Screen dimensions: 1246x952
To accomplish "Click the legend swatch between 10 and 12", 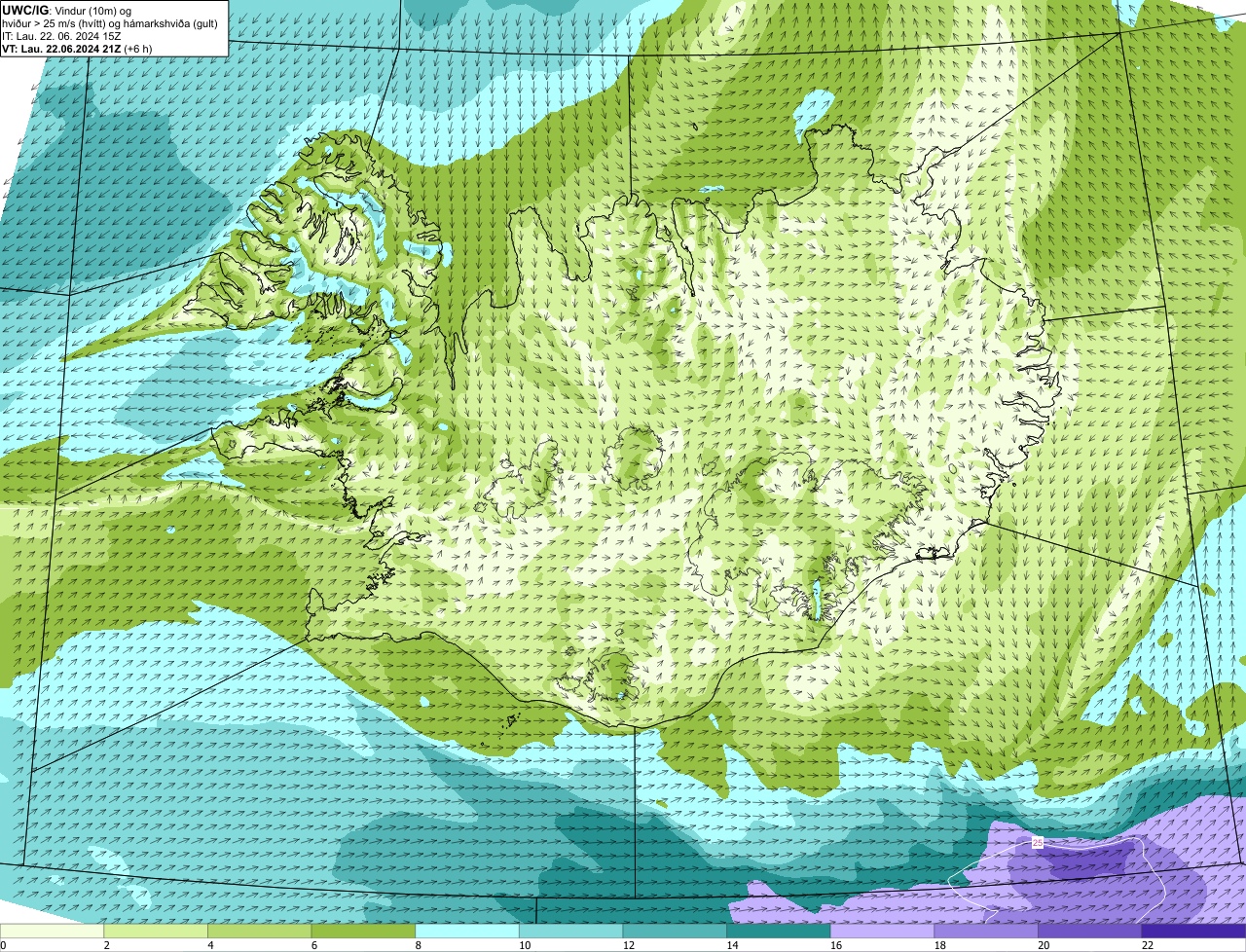I will coord(570,931).
